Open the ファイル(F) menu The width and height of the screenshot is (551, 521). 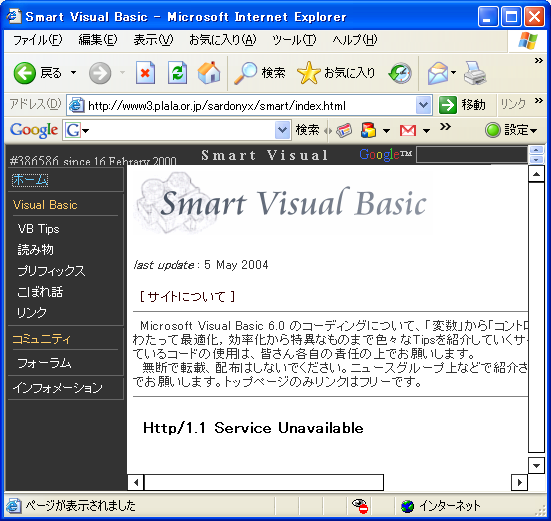coord(38,40)
